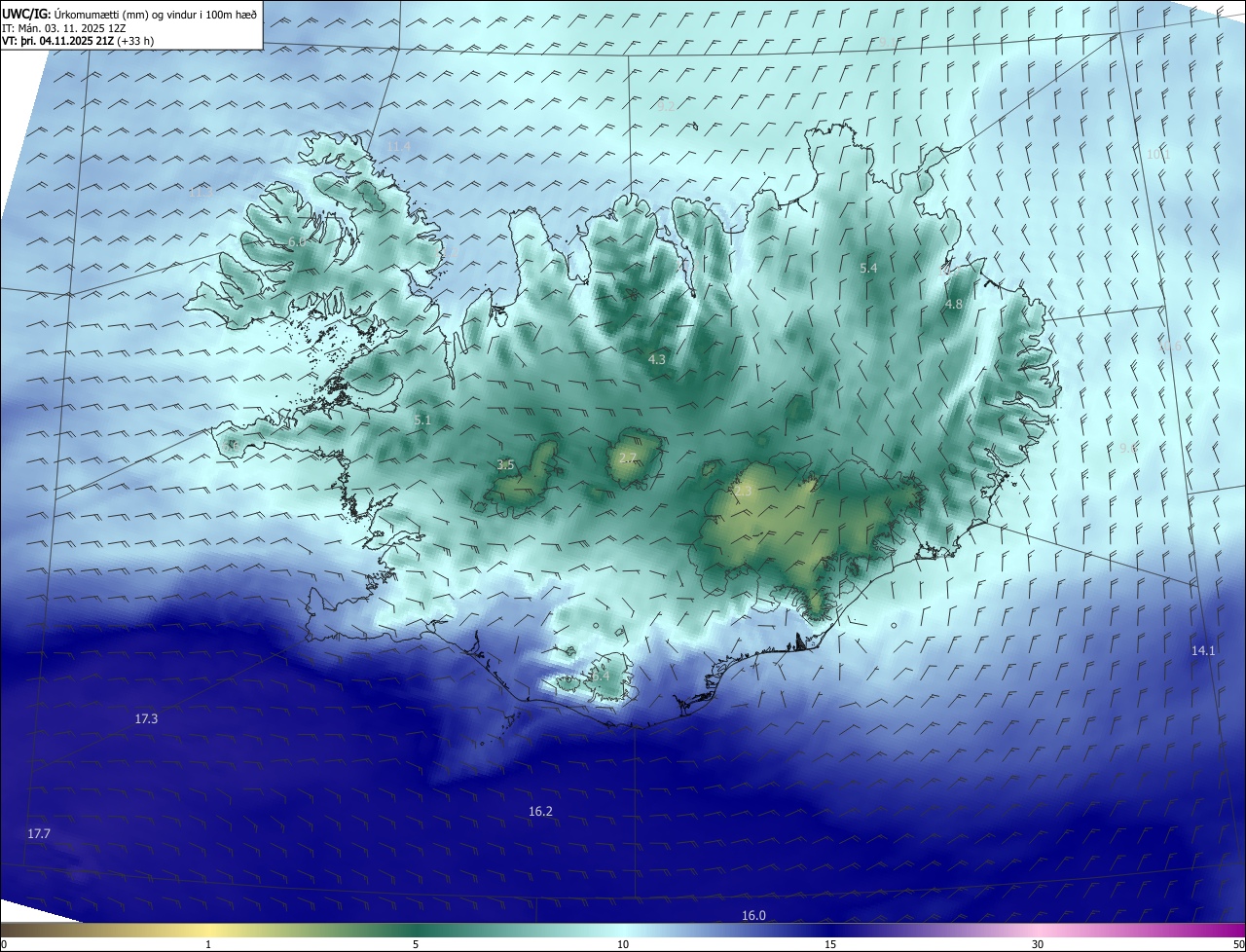Click the 4.8 value label in east Iceland
The image size is (1246, 952).
click(954, 305)
